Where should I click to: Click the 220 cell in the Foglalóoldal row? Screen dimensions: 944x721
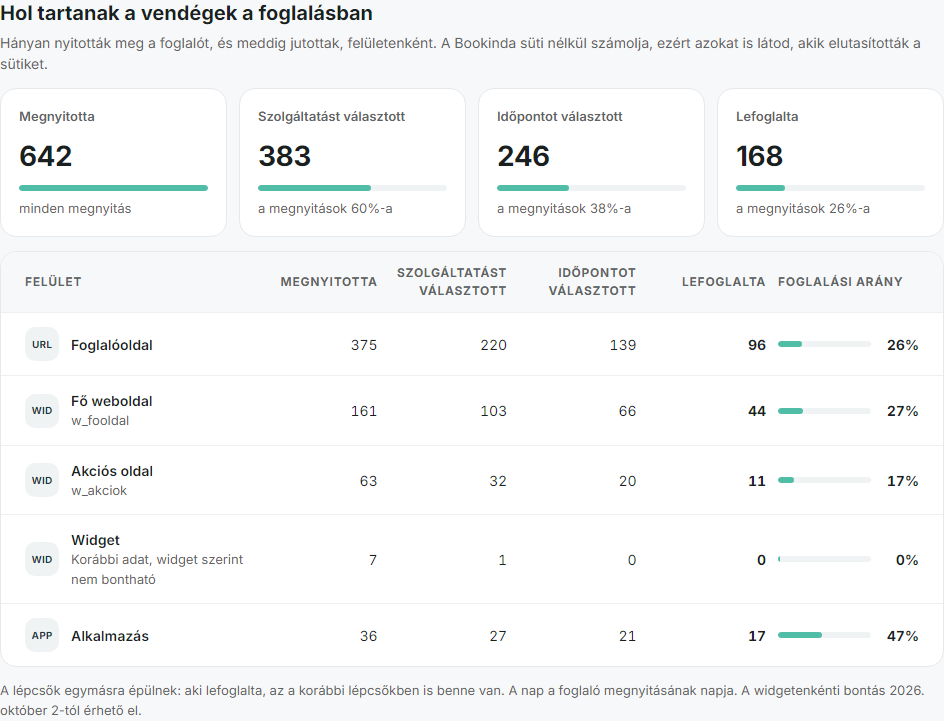[x=494, y=345]
